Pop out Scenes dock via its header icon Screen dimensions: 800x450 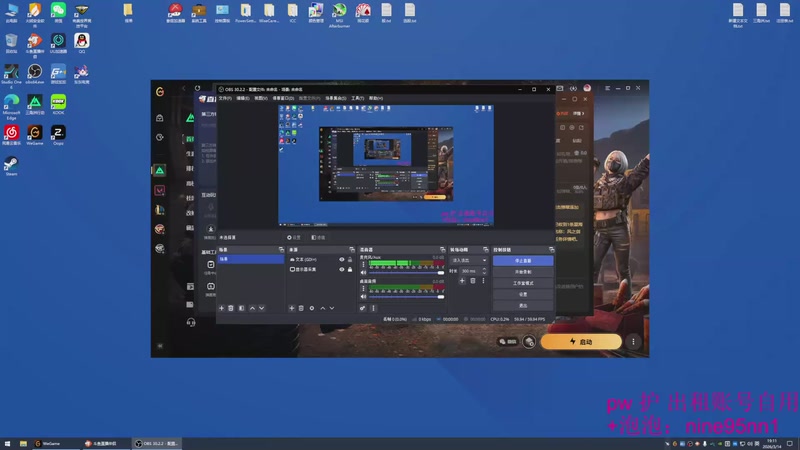281,249
